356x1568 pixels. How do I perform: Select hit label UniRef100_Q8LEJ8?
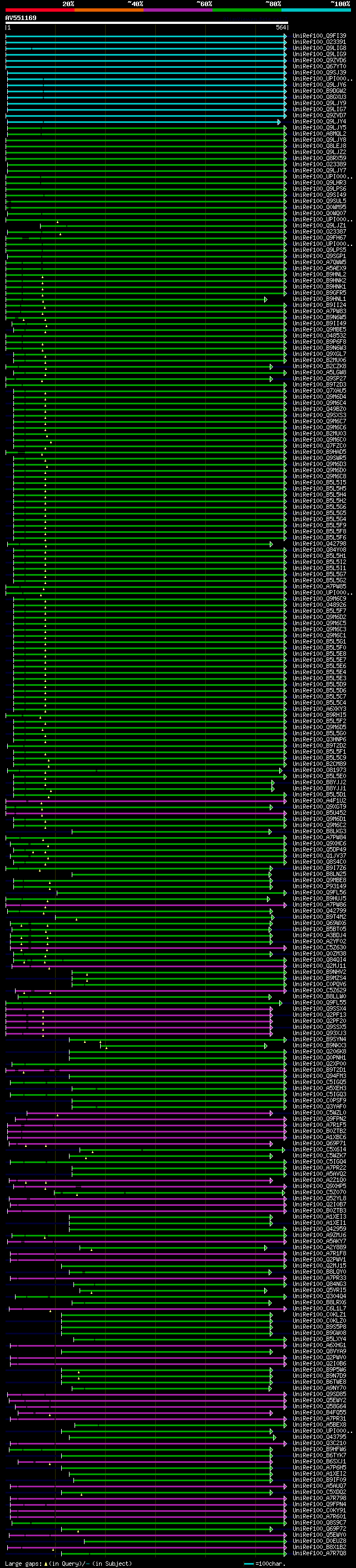pos(319,146)
